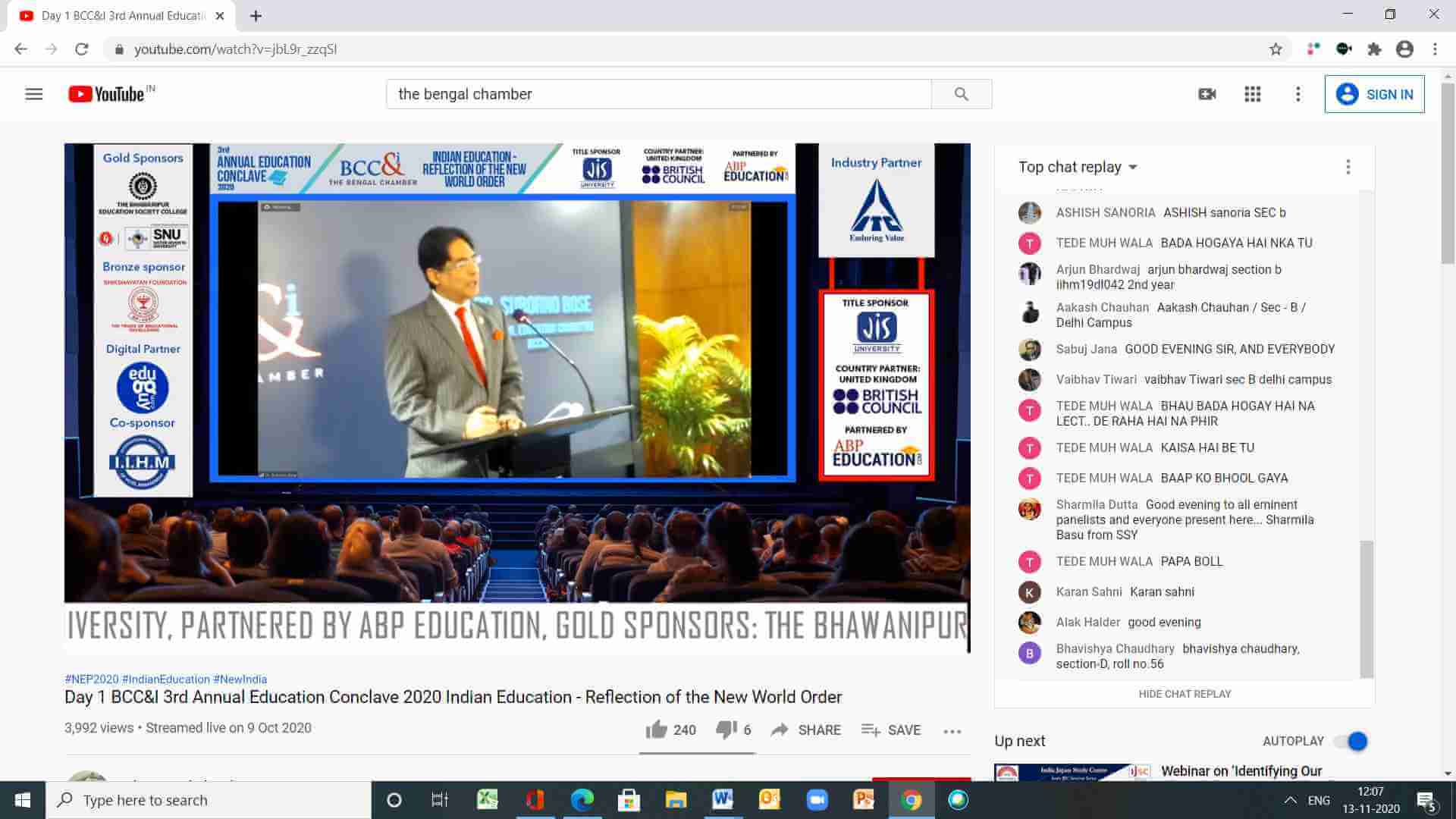Bookmark this page with star icon
The width and height of the screenshot is (1456, 819).
click(x=1276, y=49)
